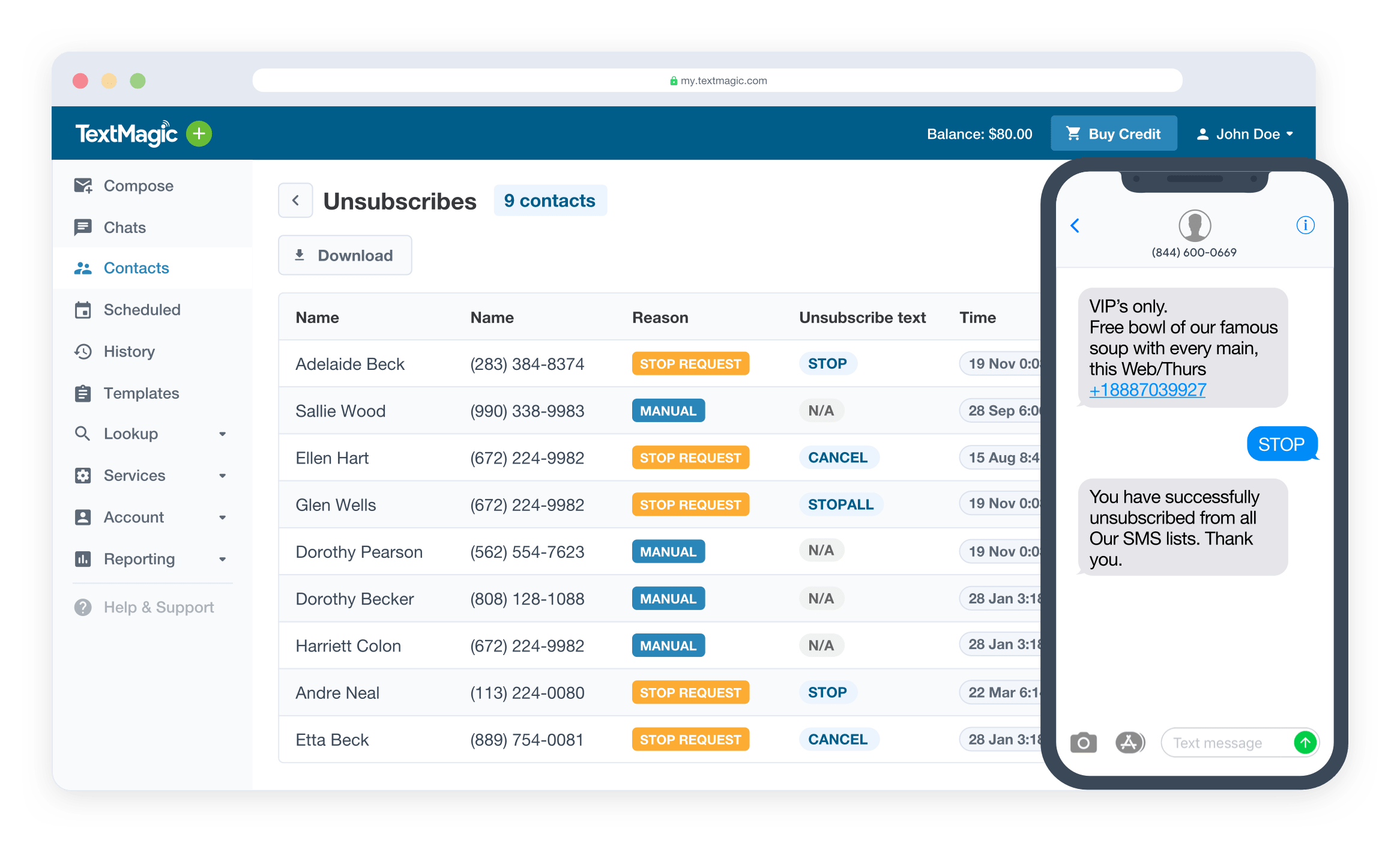Open History in the sidebar
Screen dimensions: 1400x843
tap(152, 351)
